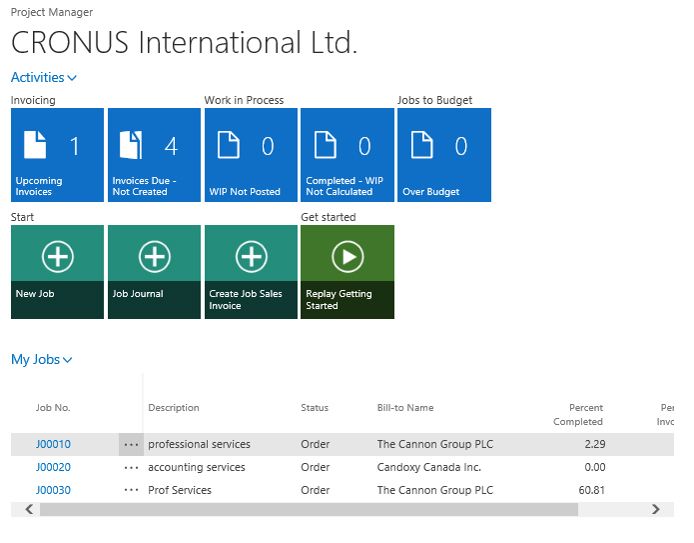694x543 pixels.
Task: Open job J00020 link
Action: pyautogui.click(x=53, y=467)
